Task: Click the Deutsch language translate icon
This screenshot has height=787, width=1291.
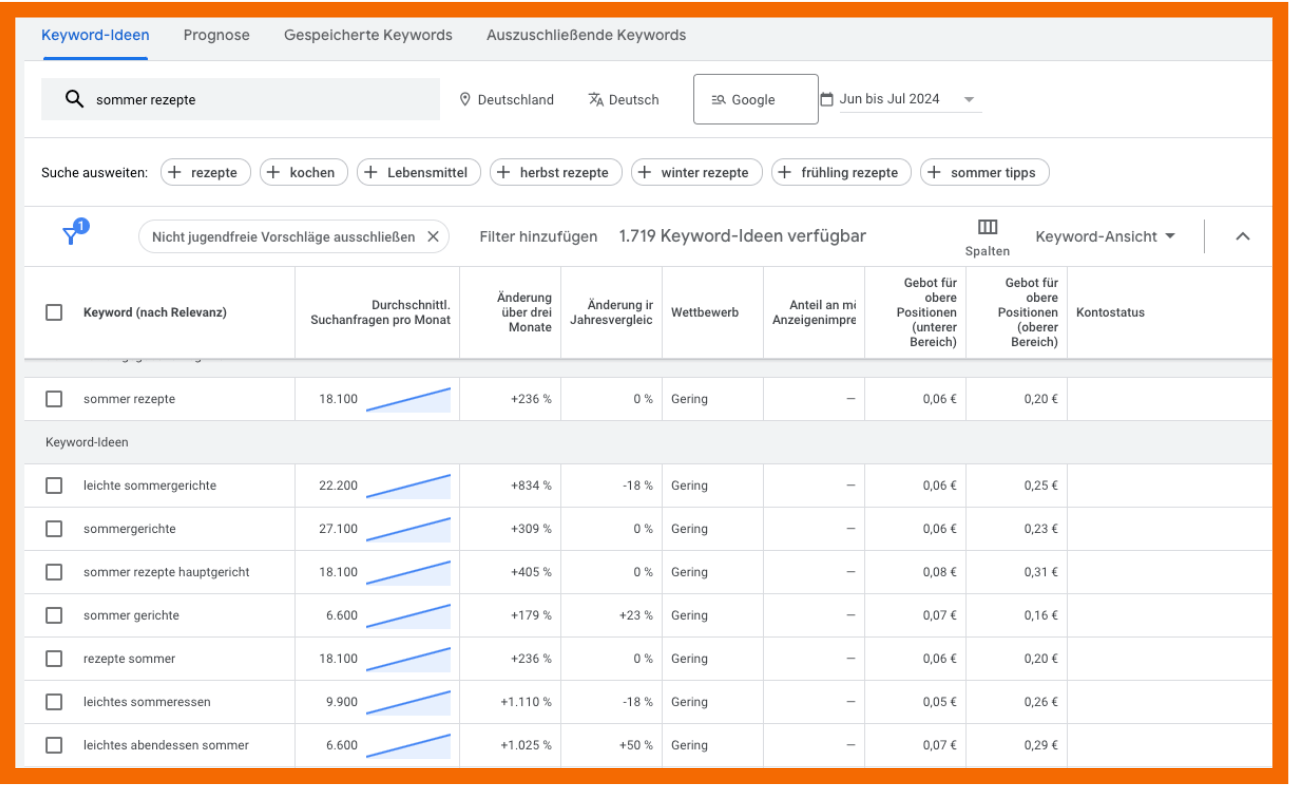Action: click(x=596, y=99)
